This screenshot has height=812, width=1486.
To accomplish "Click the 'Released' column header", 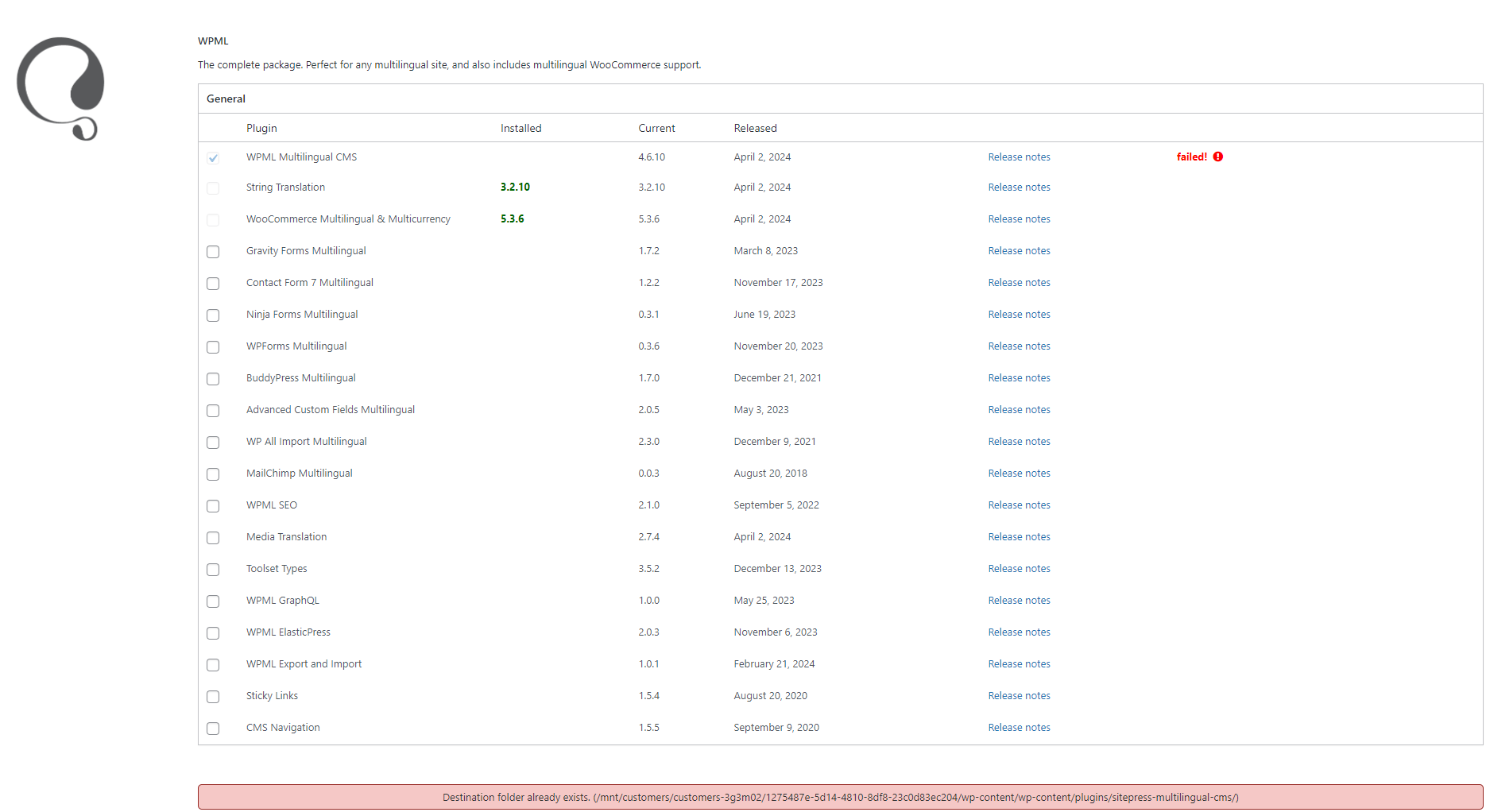I will (x=755, y=129).
